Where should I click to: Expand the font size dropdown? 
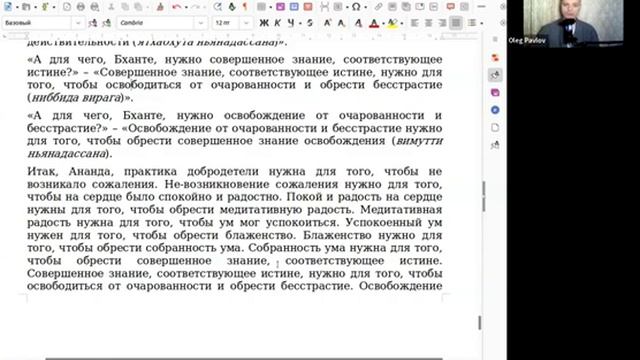[x=246, y=23]
